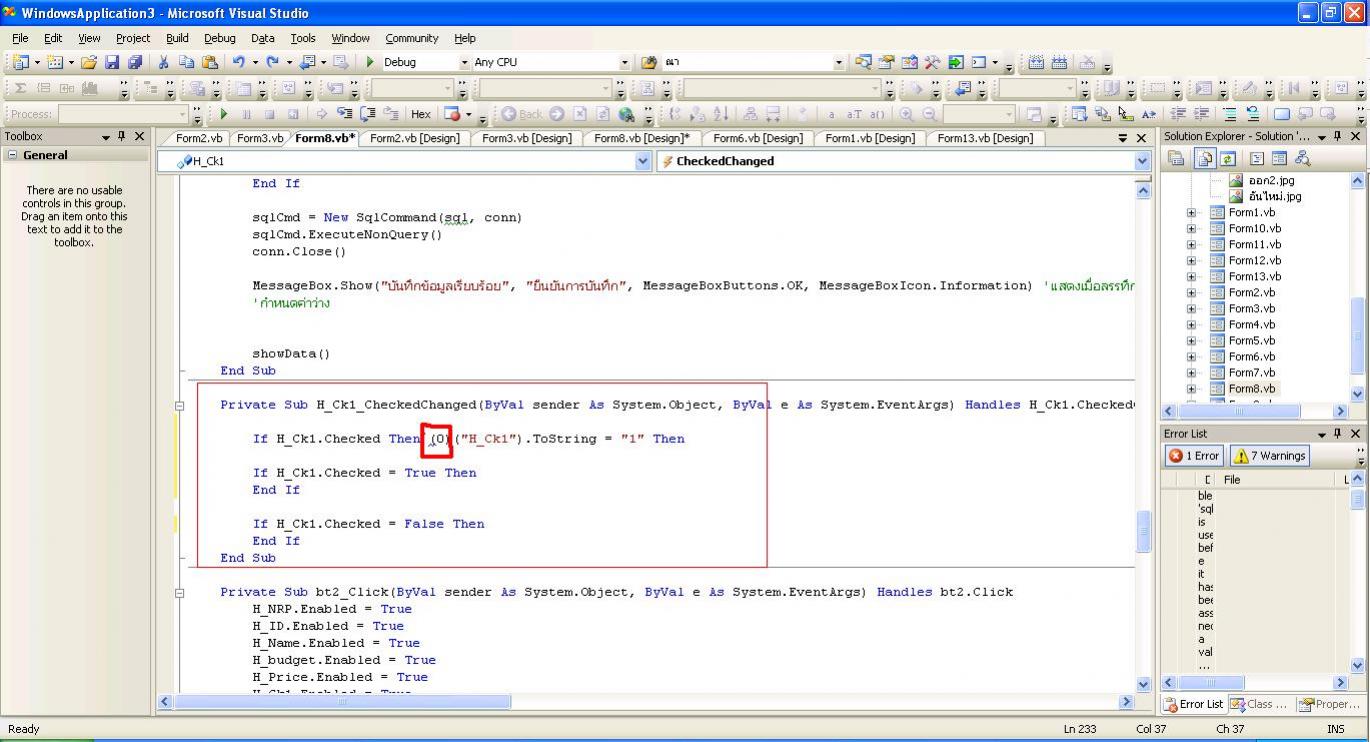Click the Refresh icon in Solution Explorer
The height and width of the screenshot is (742, 1370).
pyautogui.click(x=1227, y=158)
